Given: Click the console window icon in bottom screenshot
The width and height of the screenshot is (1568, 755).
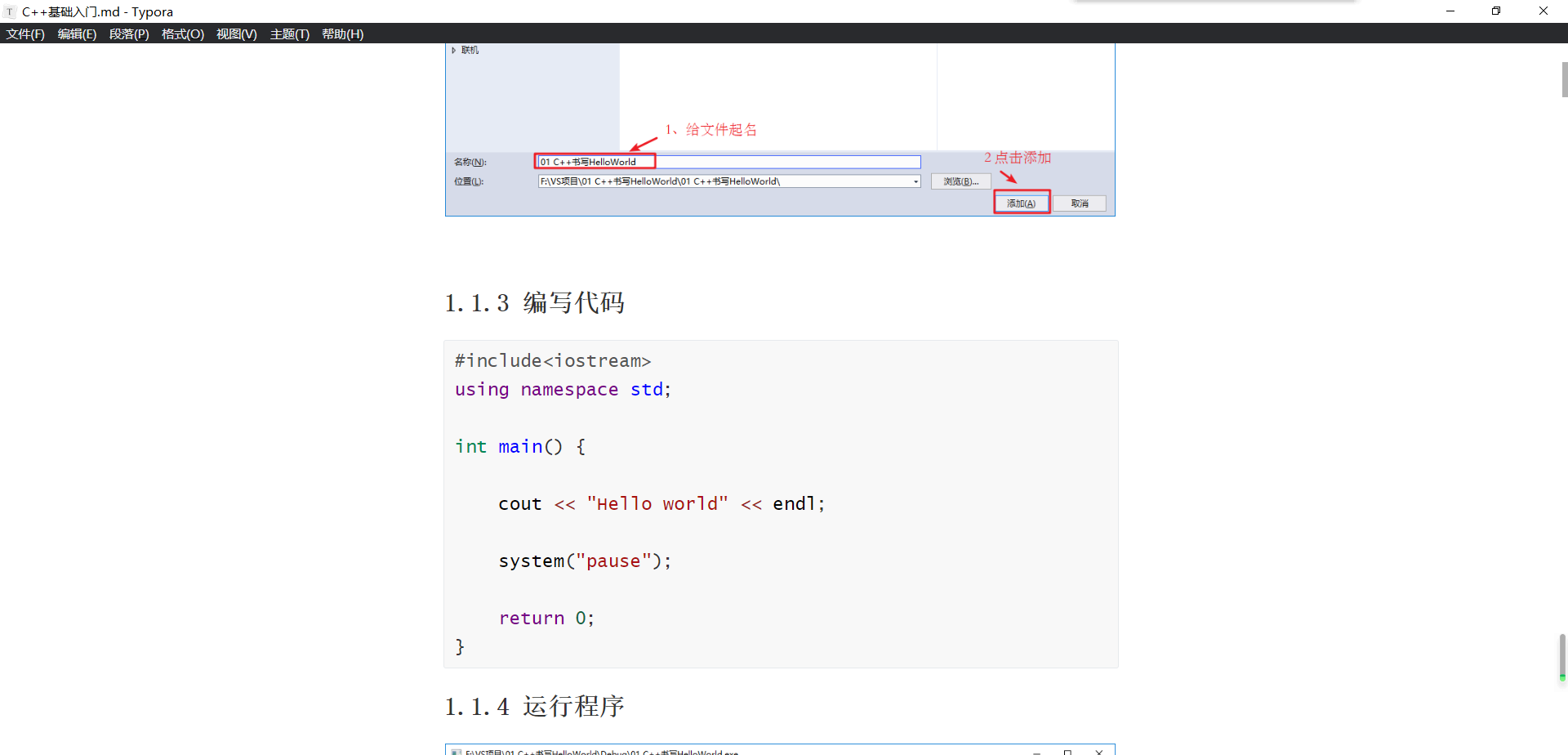Looking at the screenshot, I should point(457,751).
